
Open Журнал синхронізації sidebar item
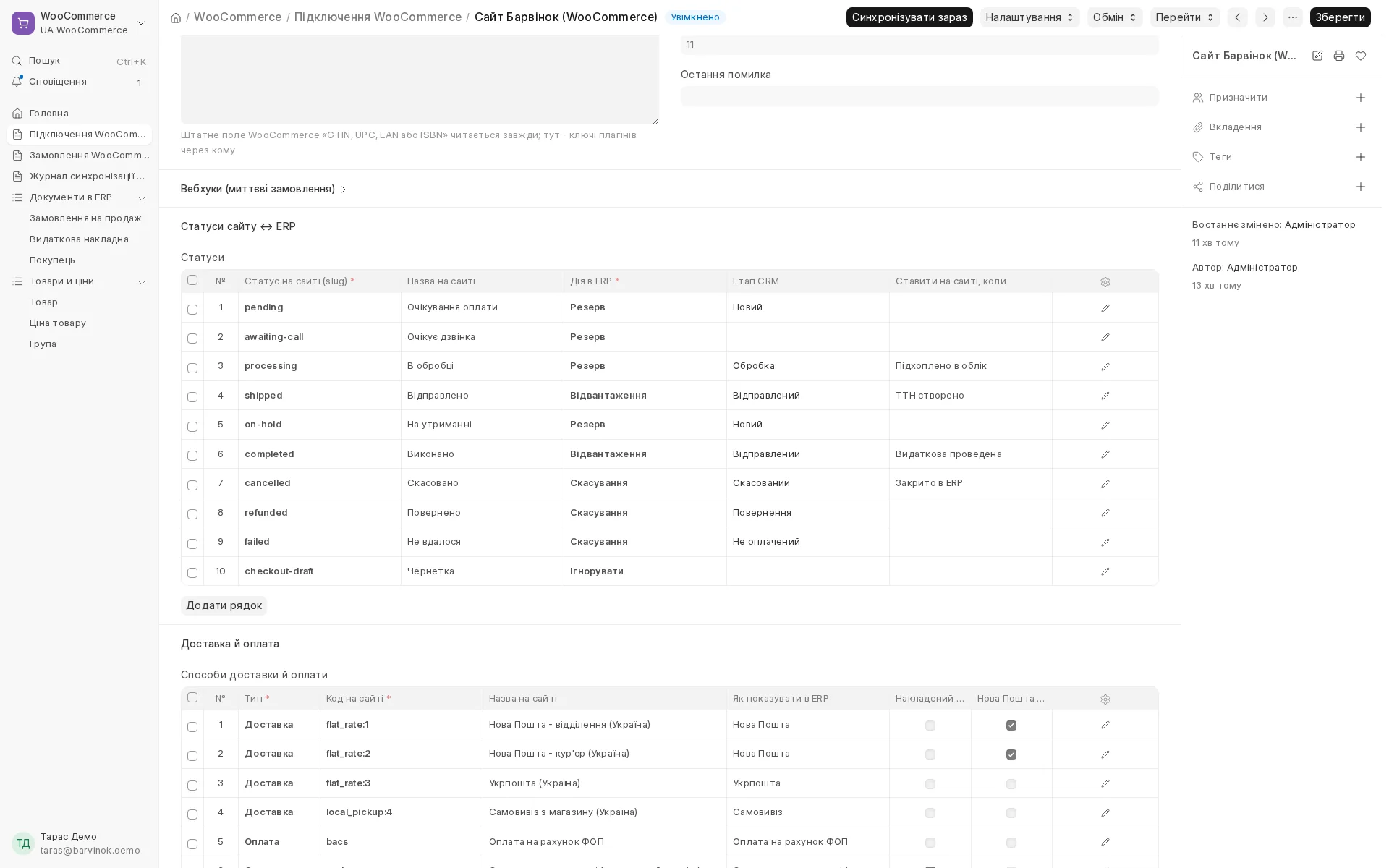(x=80, y=176)
